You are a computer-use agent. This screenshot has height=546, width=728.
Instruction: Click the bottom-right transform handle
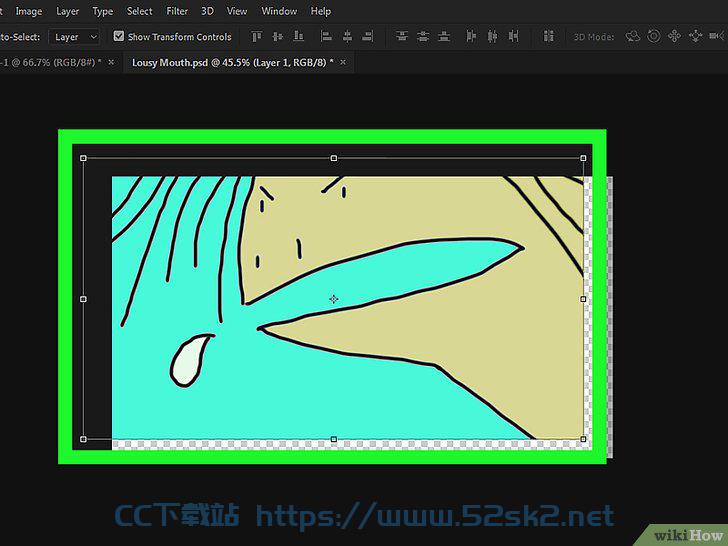click(583, 439)
